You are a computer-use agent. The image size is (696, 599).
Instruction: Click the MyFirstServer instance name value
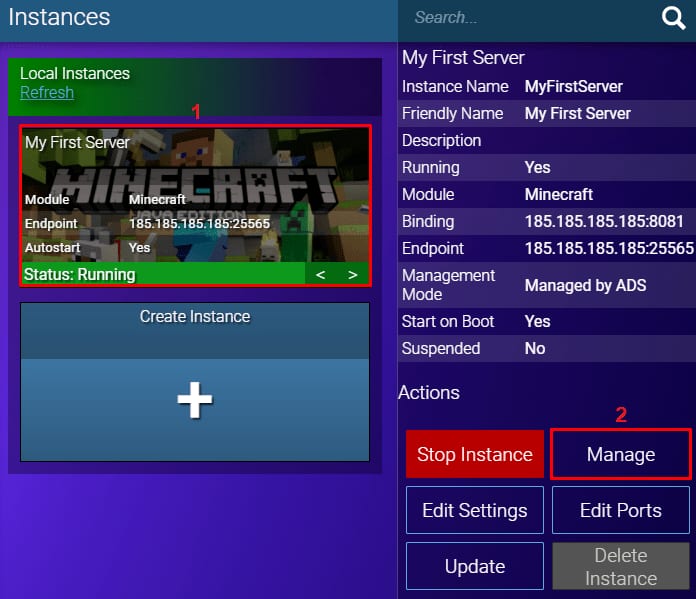574,86
